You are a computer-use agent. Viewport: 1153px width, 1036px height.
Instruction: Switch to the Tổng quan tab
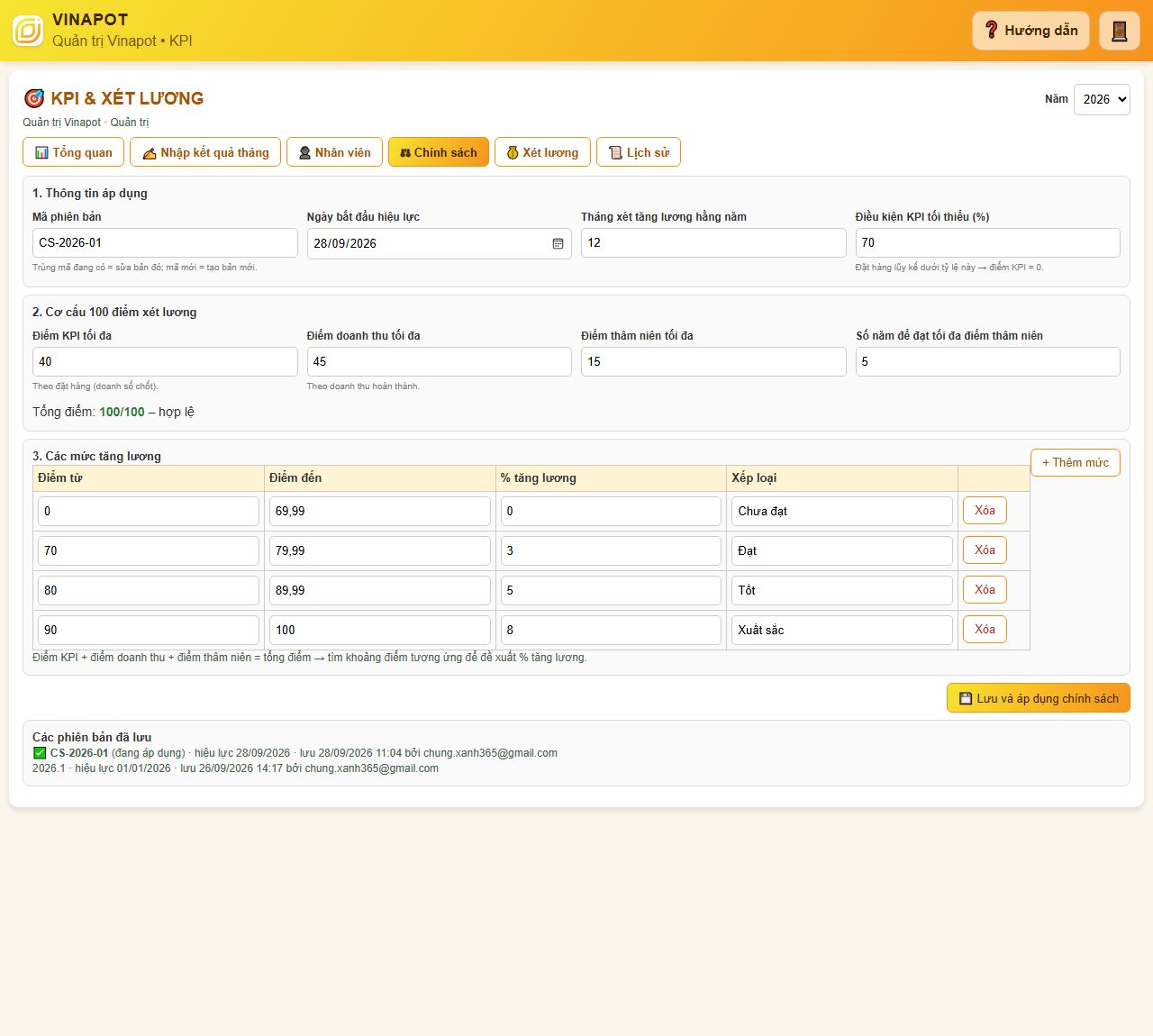pos(73,152)
